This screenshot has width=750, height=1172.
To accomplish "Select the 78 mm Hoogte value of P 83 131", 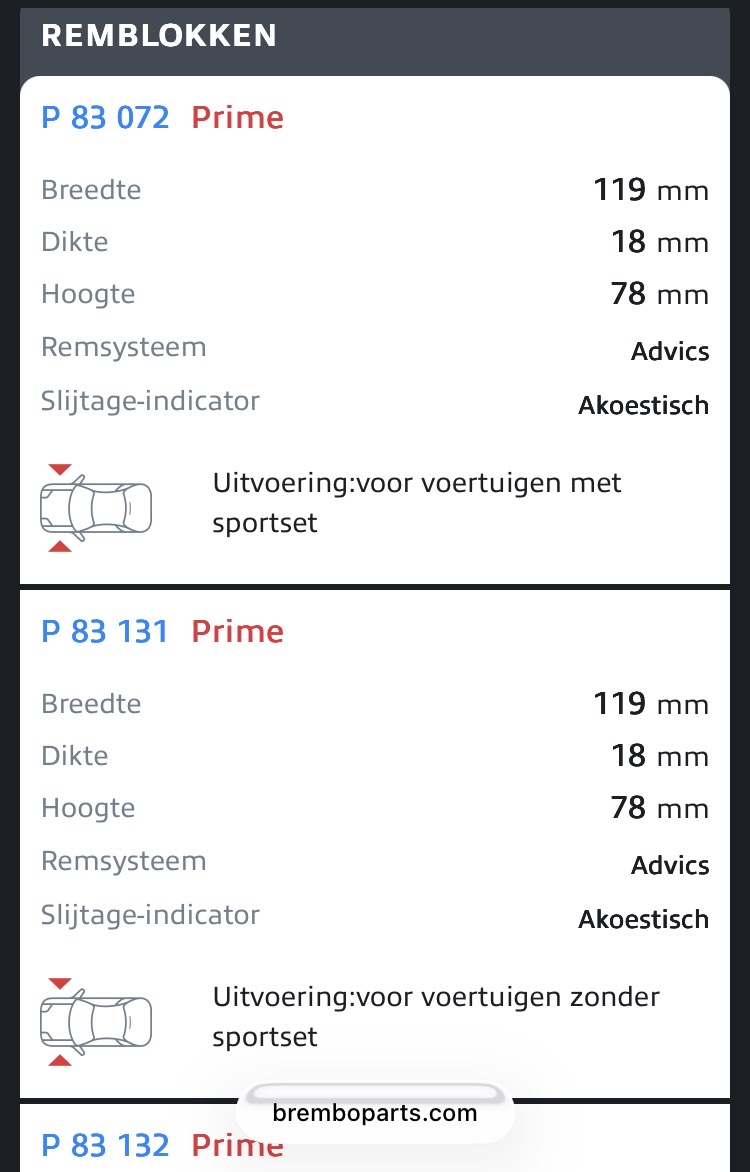I will coord(659,808).
